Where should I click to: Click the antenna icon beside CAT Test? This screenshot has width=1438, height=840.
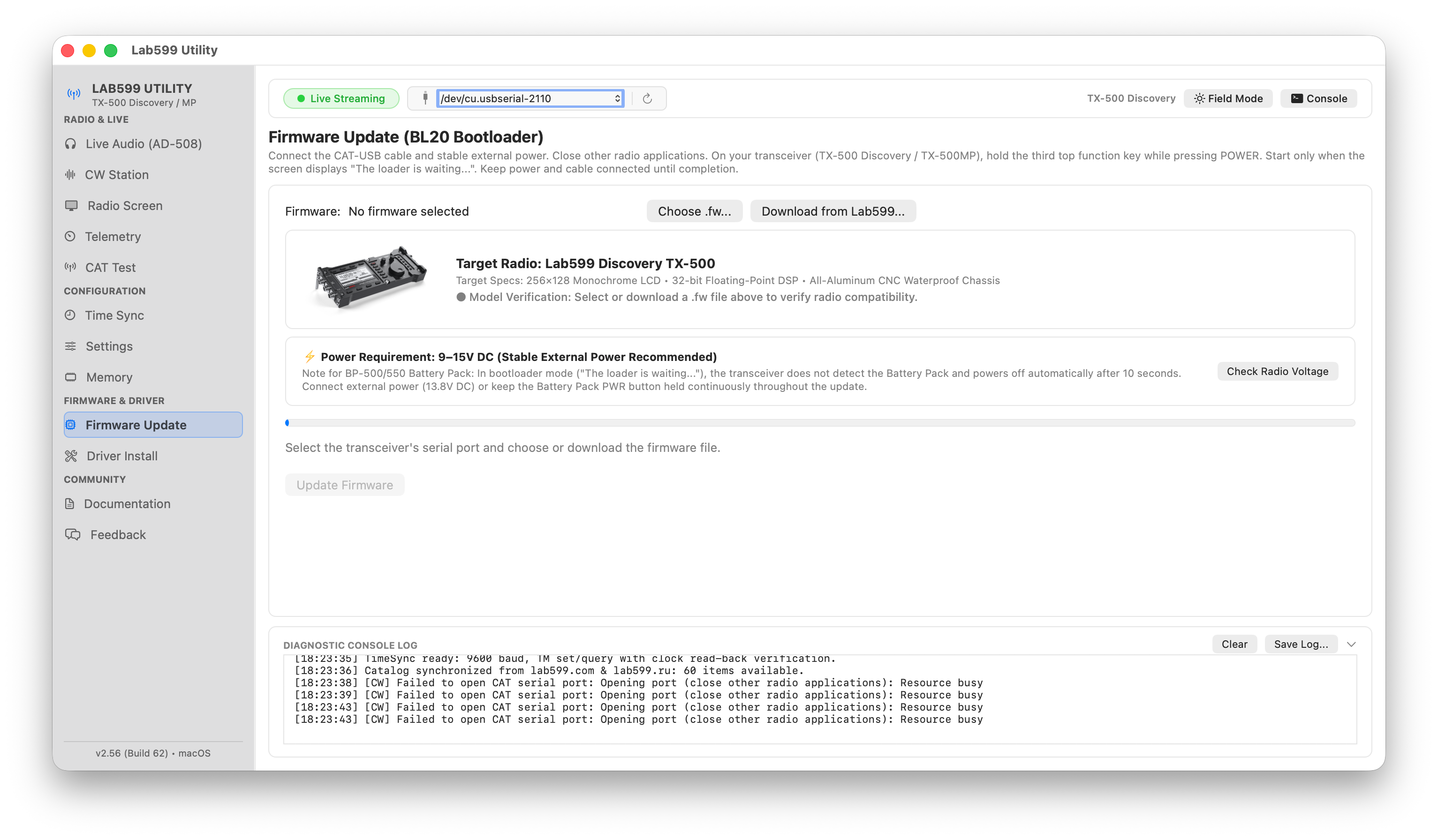pyautogui.click(x=70, y=267)
